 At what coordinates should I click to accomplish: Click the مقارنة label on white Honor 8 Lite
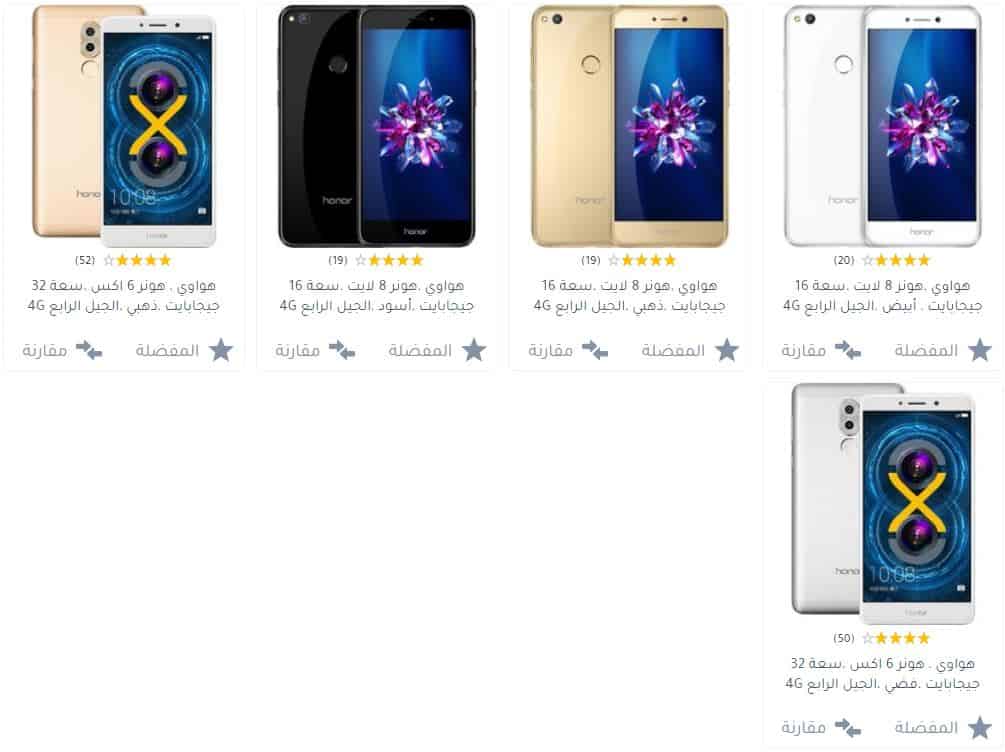click(803, 351)
